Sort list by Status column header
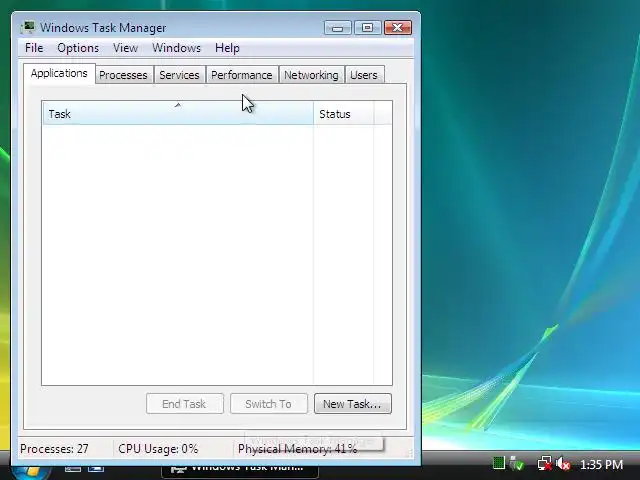Viewport: 640px width, 480px height. (x=343, y=113)
